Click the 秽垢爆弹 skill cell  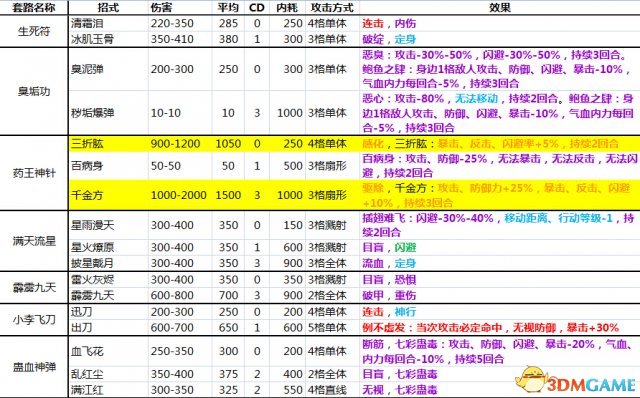pyautogui.click(x=109, y=113)
